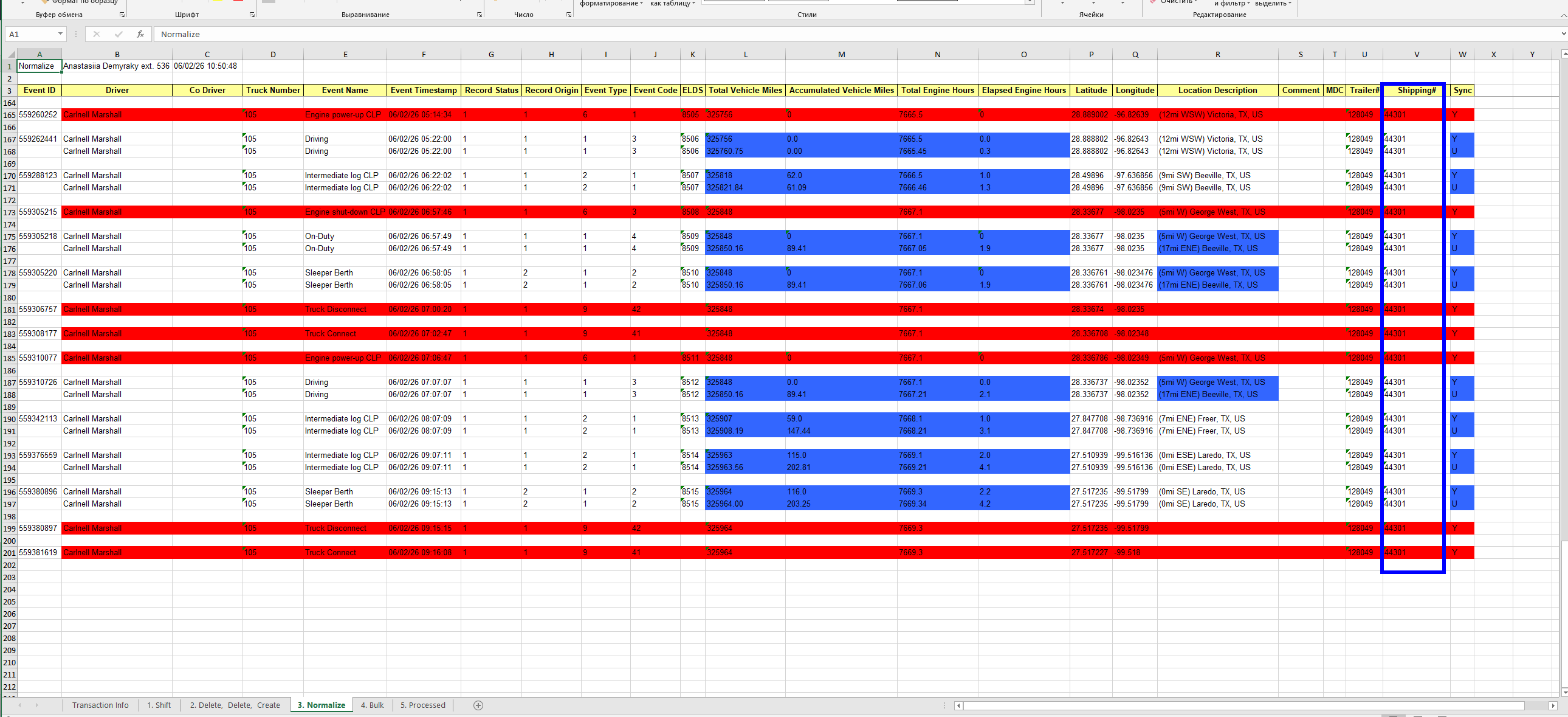The height and width of the screenshot is (717, 1568).
Task: Open the 'и фильтр' sort dropdown
Action: tap(1232, 4)
